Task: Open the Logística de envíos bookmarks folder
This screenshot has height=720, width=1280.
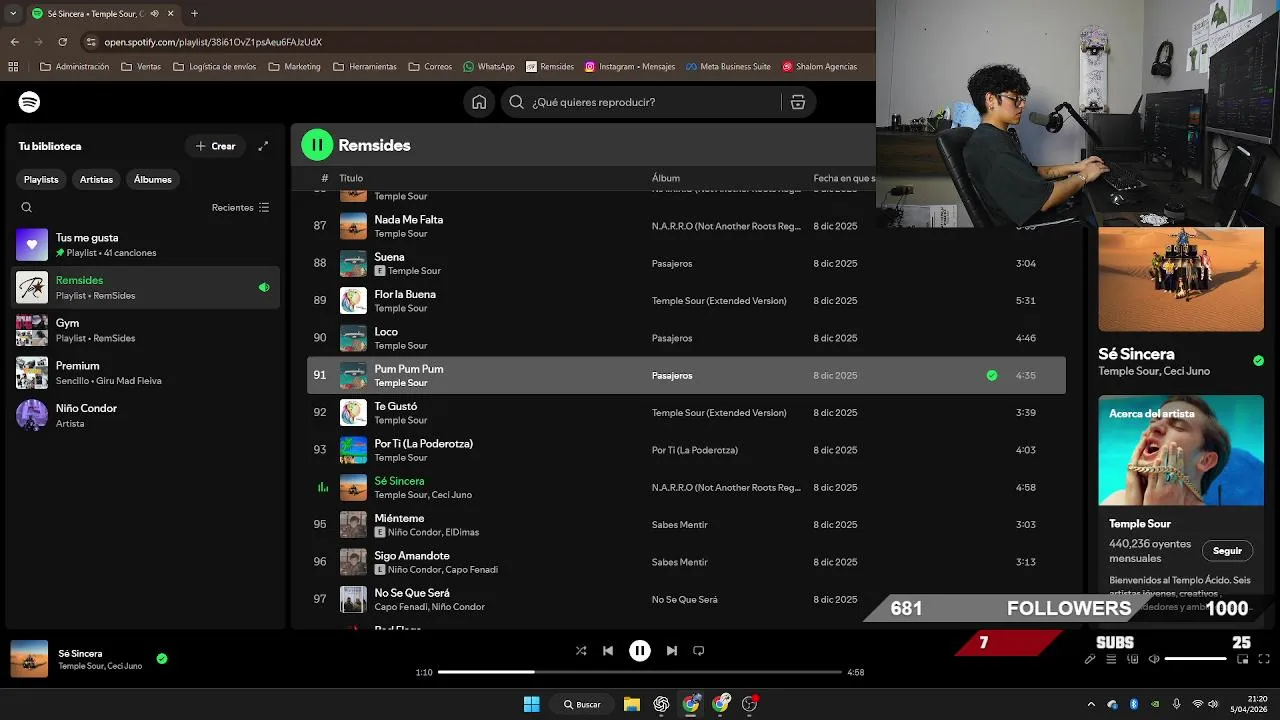Action: (x=215, y=67)
